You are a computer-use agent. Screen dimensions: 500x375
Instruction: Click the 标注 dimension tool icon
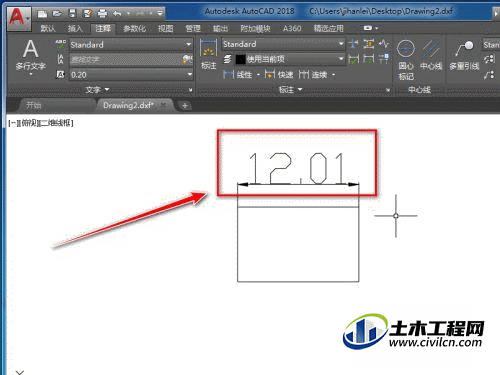pyautogui.click(x=209, y=54)
